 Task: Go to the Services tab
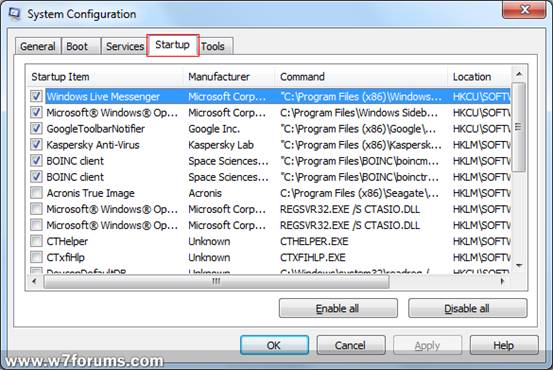[125, 46]
